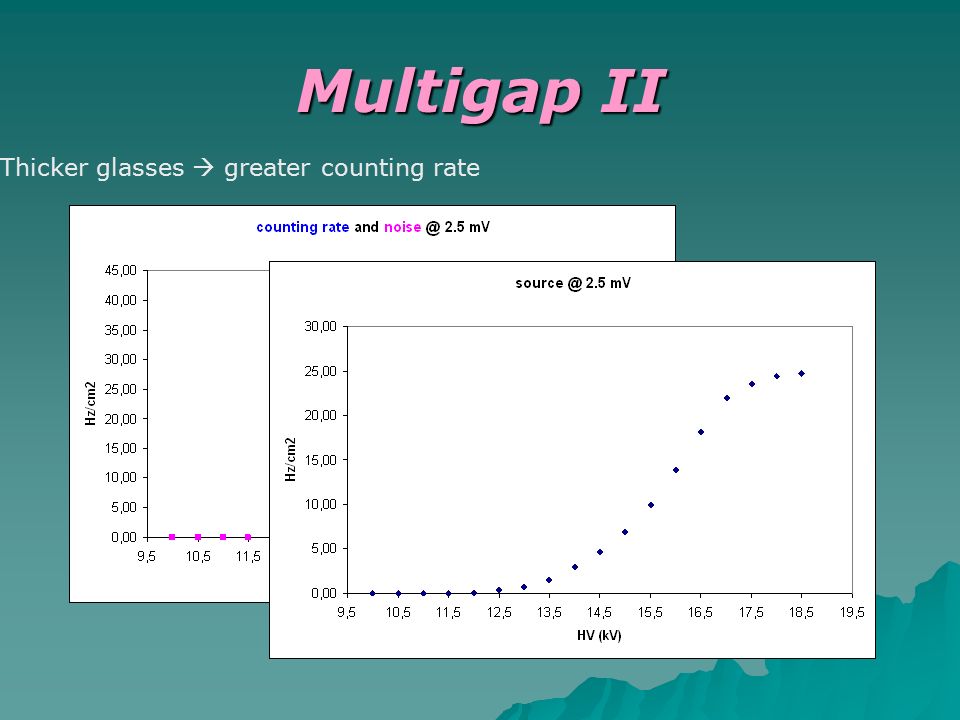The height and width of the screenshot is (720, 960).
Task: Select '0,00' tick on the back chart
Action: [124, 537]
